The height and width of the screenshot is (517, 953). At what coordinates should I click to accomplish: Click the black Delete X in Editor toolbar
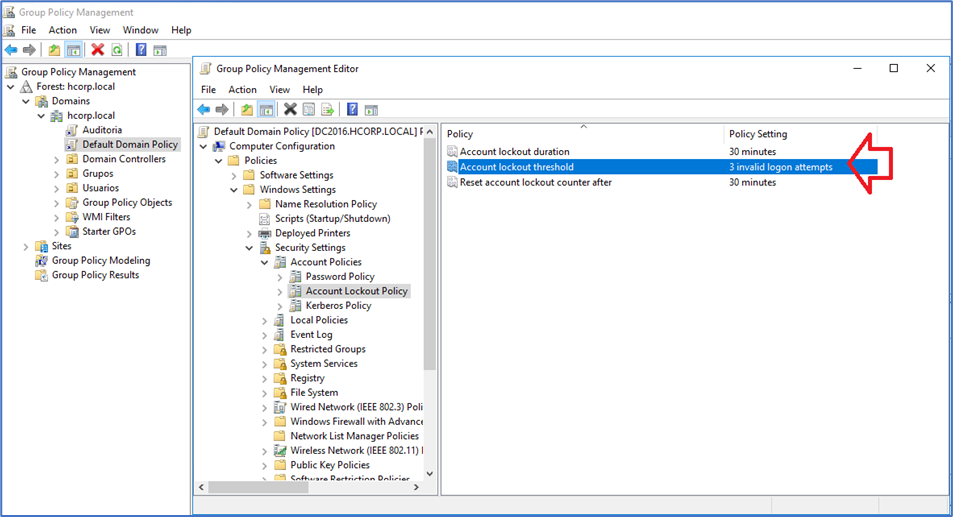click(x=290, y=110)
